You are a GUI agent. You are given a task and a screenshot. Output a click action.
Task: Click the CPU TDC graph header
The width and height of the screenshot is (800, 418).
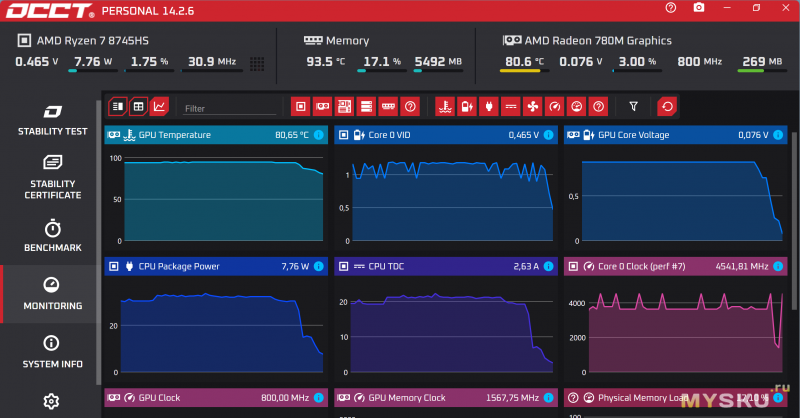445,266
